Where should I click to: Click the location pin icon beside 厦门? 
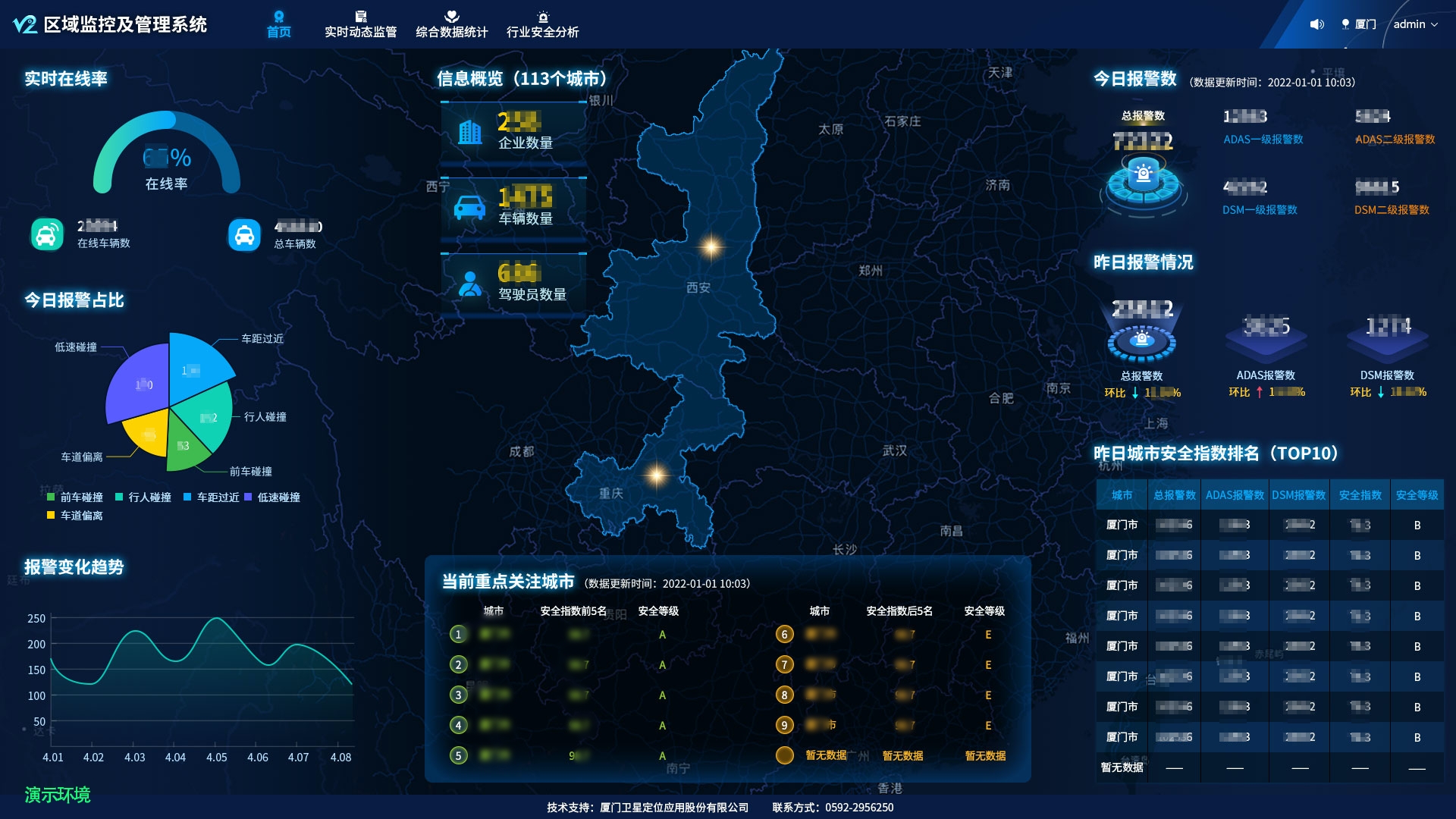click(1345, 24)
